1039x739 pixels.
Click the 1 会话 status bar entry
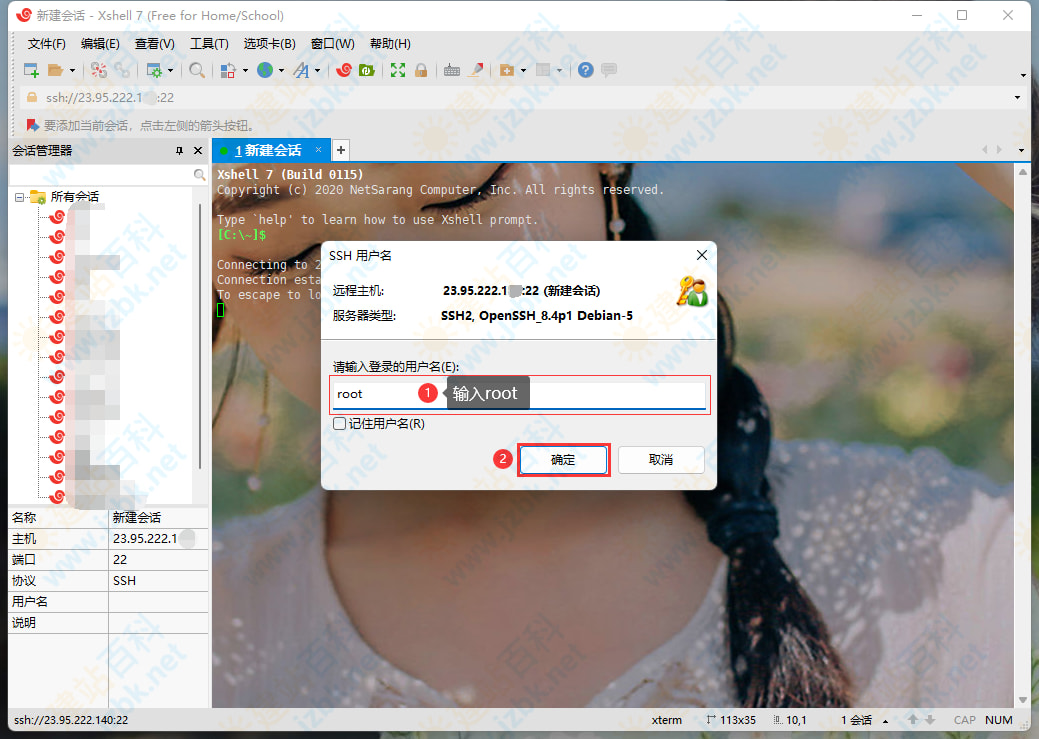[856, 720]
